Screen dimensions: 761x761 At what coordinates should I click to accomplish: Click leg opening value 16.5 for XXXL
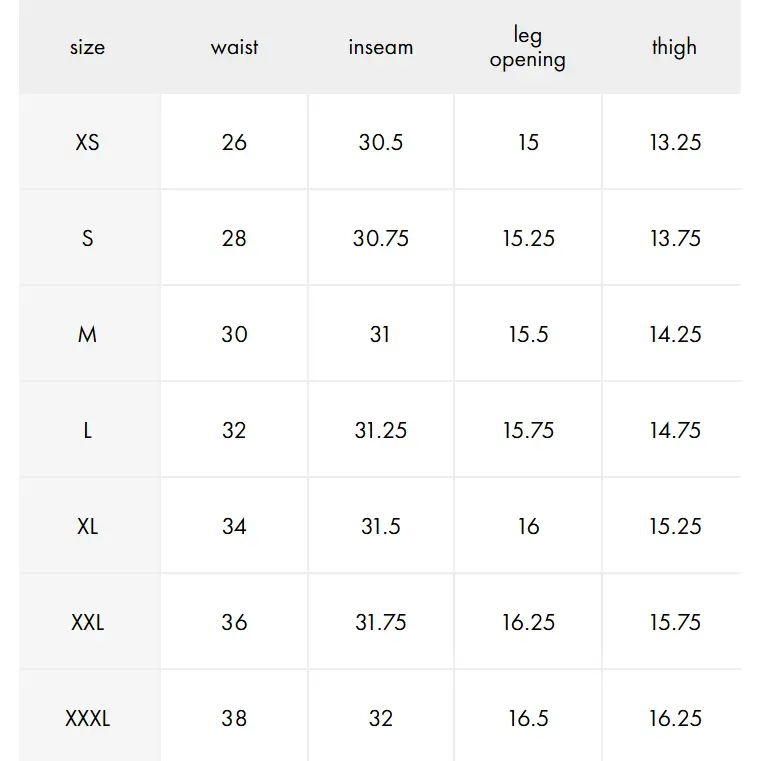coord(528,718)
